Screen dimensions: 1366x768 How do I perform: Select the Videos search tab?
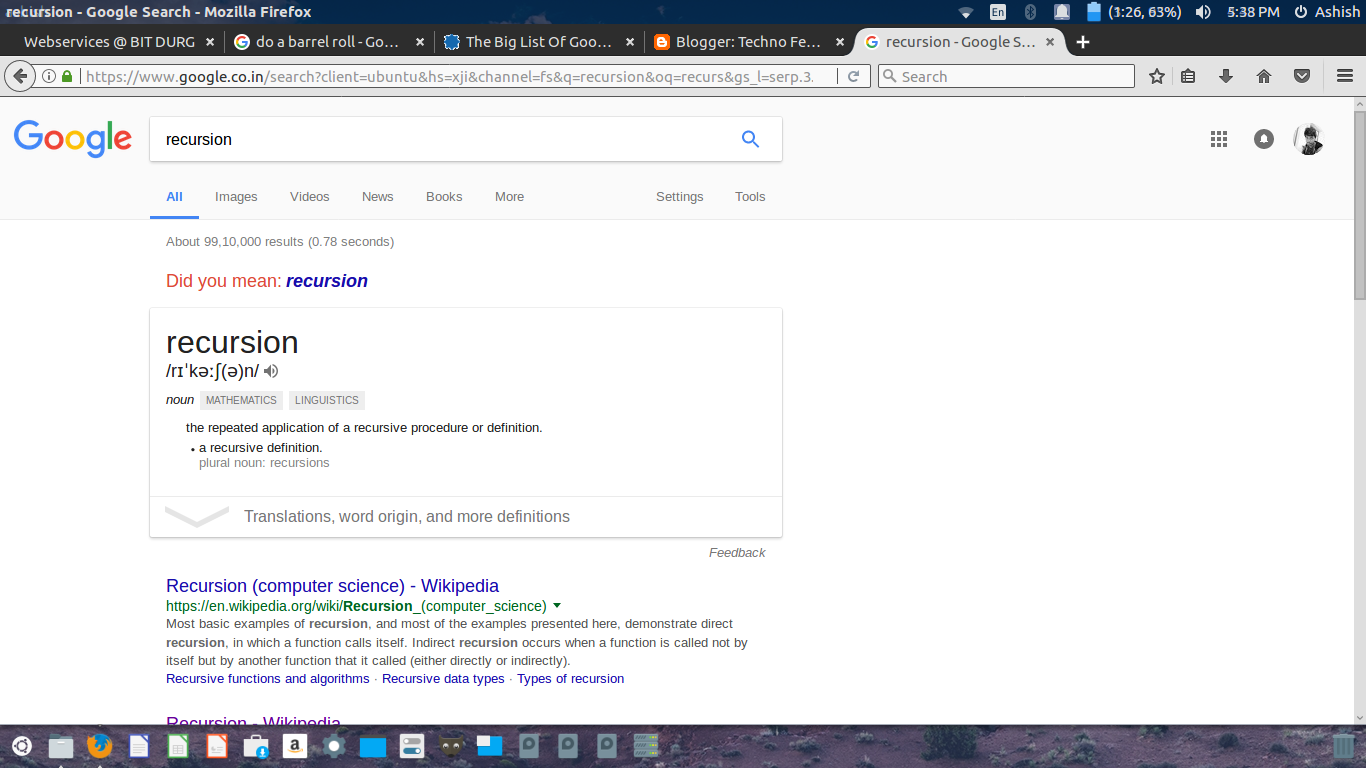click(310, 197)
